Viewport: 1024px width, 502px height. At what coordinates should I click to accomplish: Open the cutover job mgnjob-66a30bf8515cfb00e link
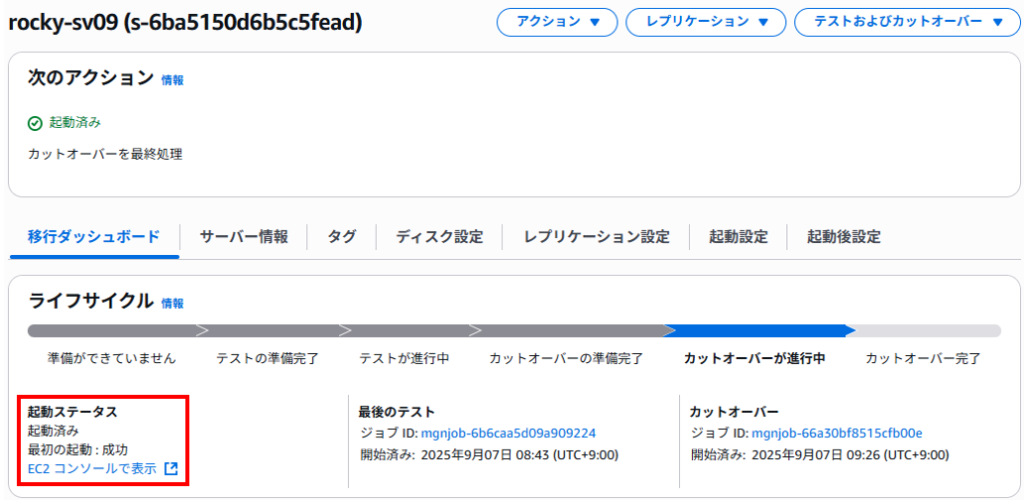(837, 433)
